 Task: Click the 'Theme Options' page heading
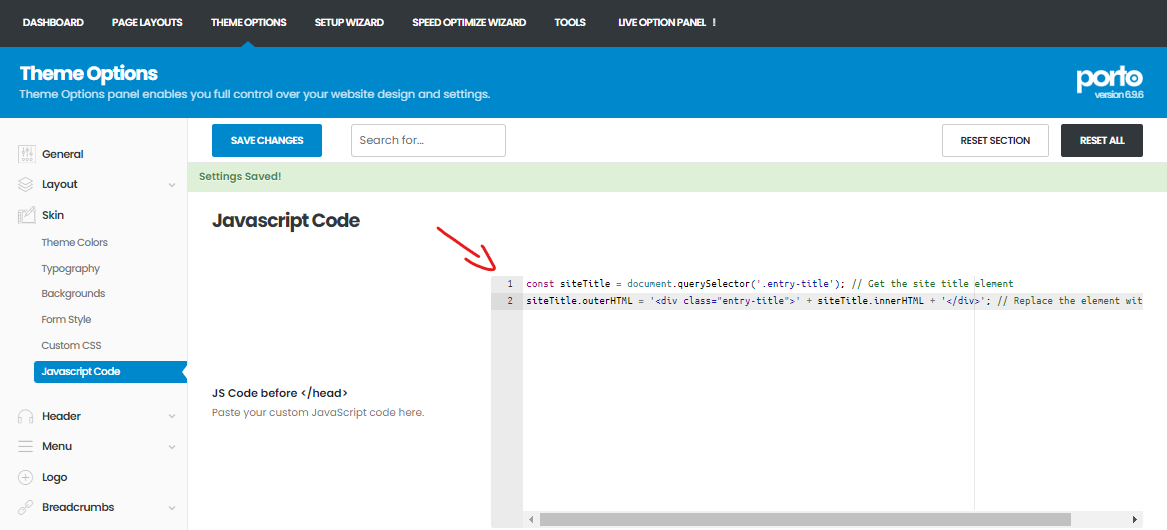(x=89, y=74)
